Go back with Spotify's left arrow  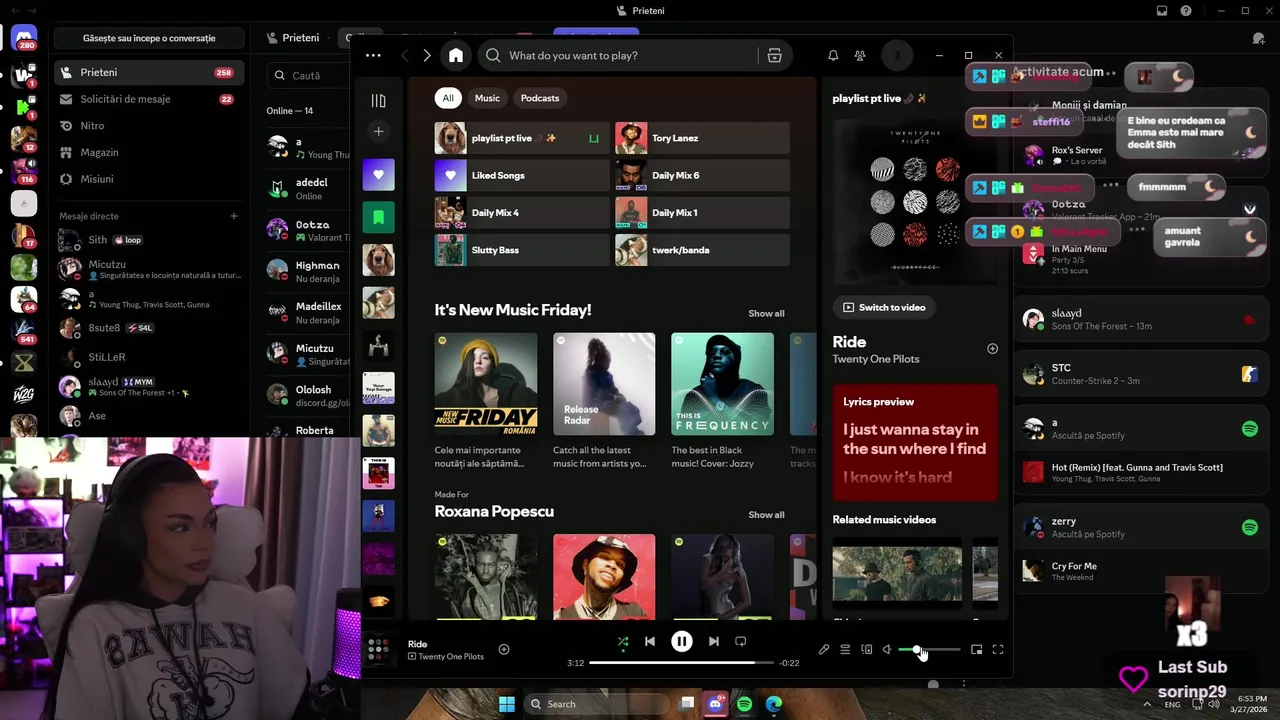pos(404,55)
